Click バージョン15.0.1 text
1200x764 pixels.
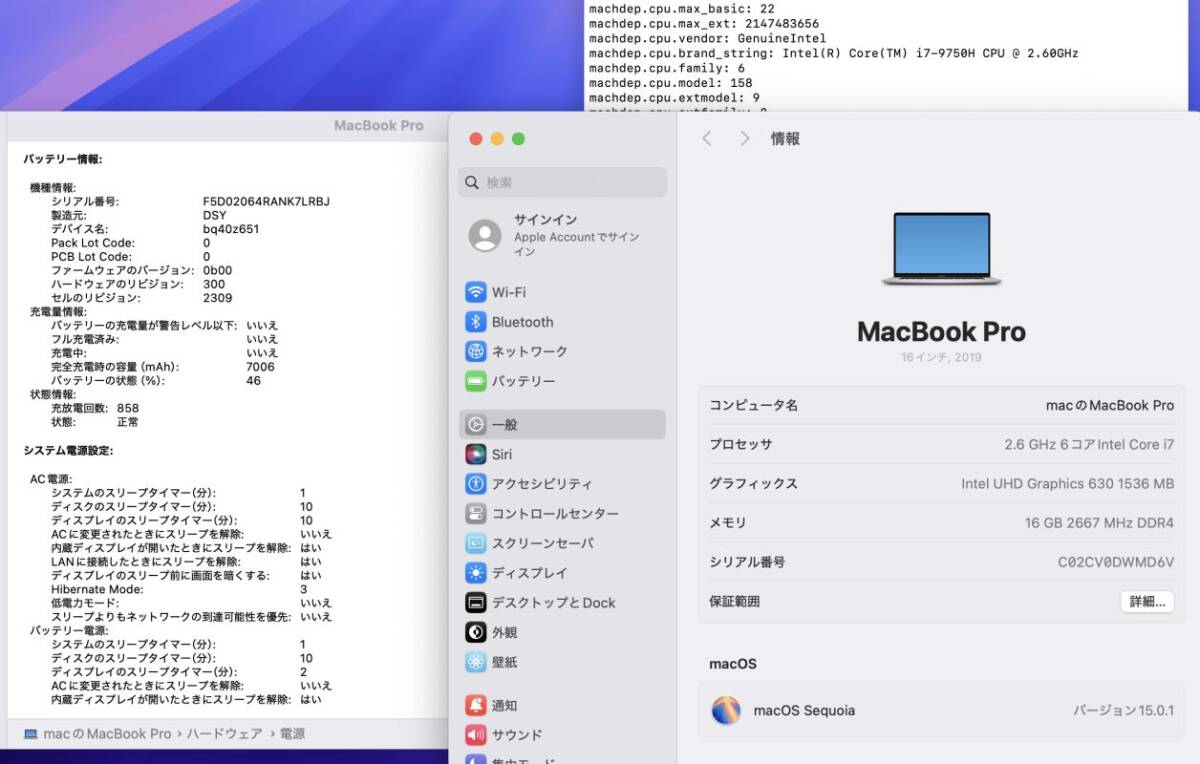[1123, 711]
